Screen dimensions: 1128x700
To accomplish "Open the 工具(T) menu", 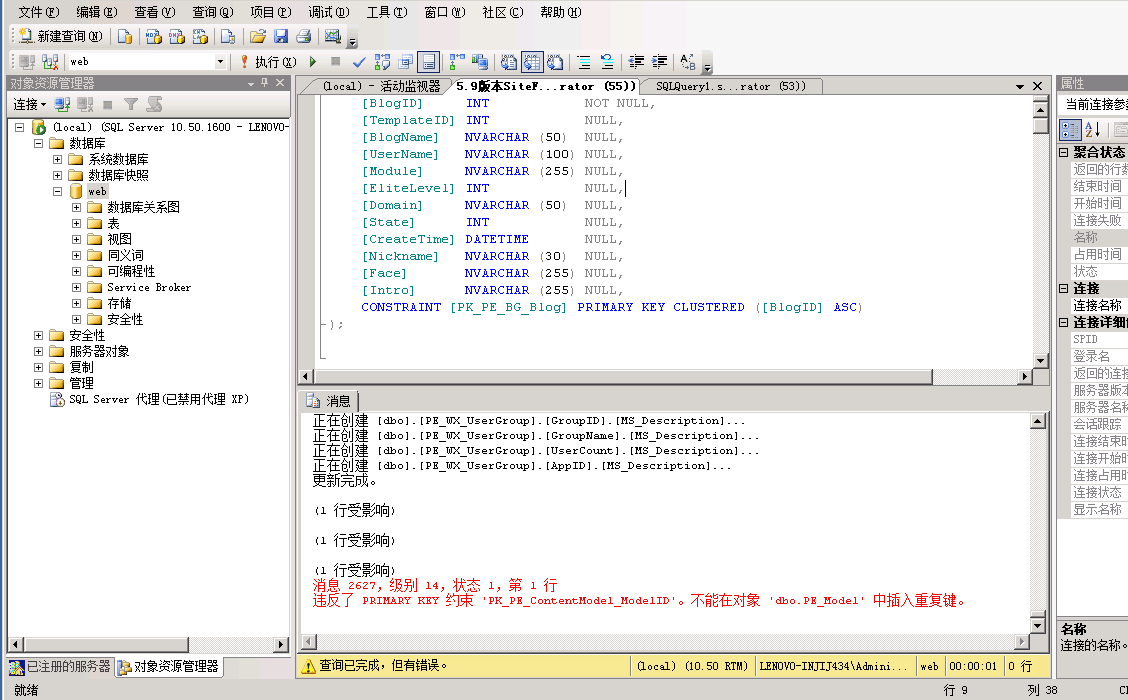I will point(386,12).
